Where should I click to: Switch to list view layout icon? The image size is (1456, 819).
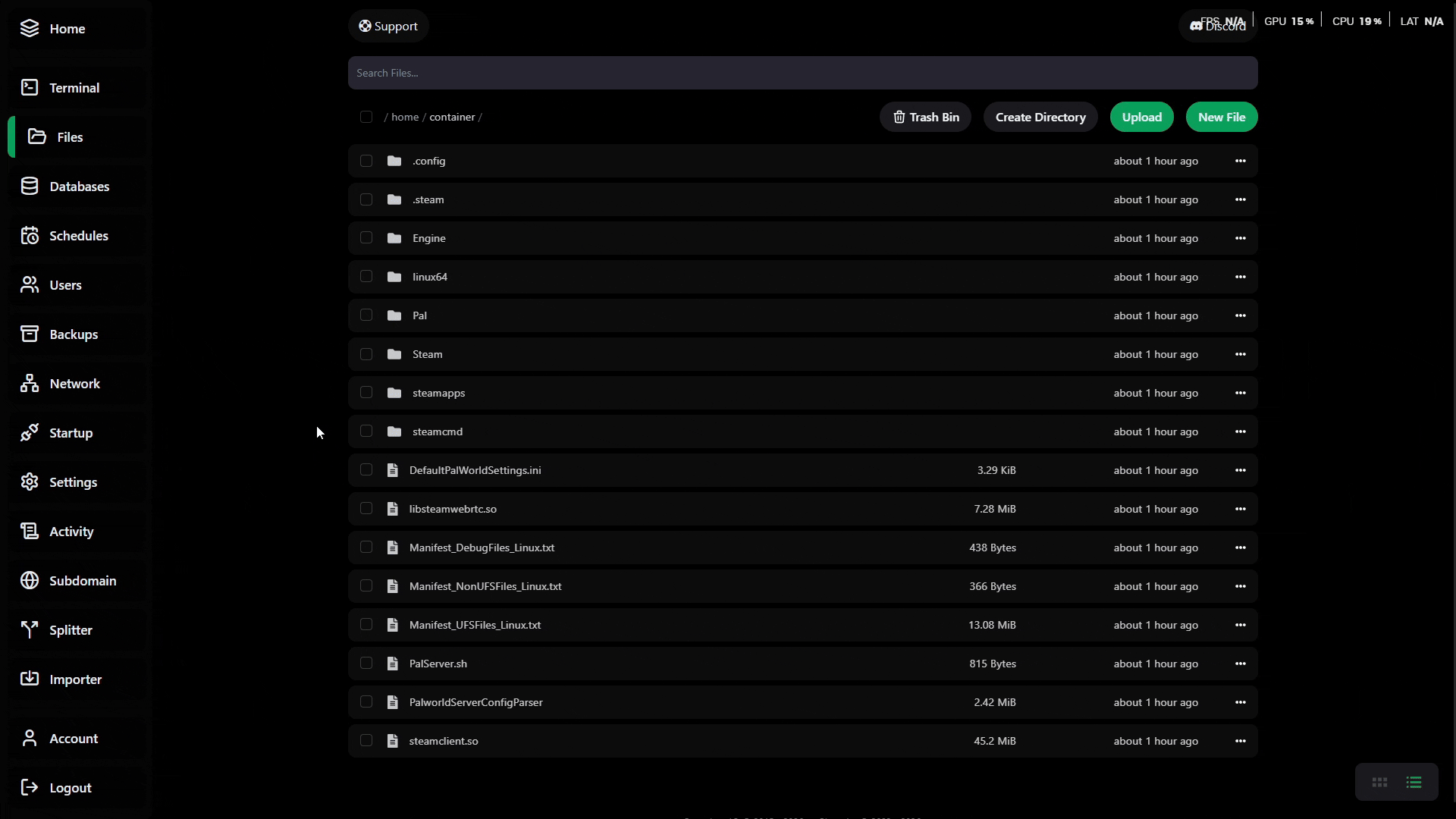click(1414, 783)
